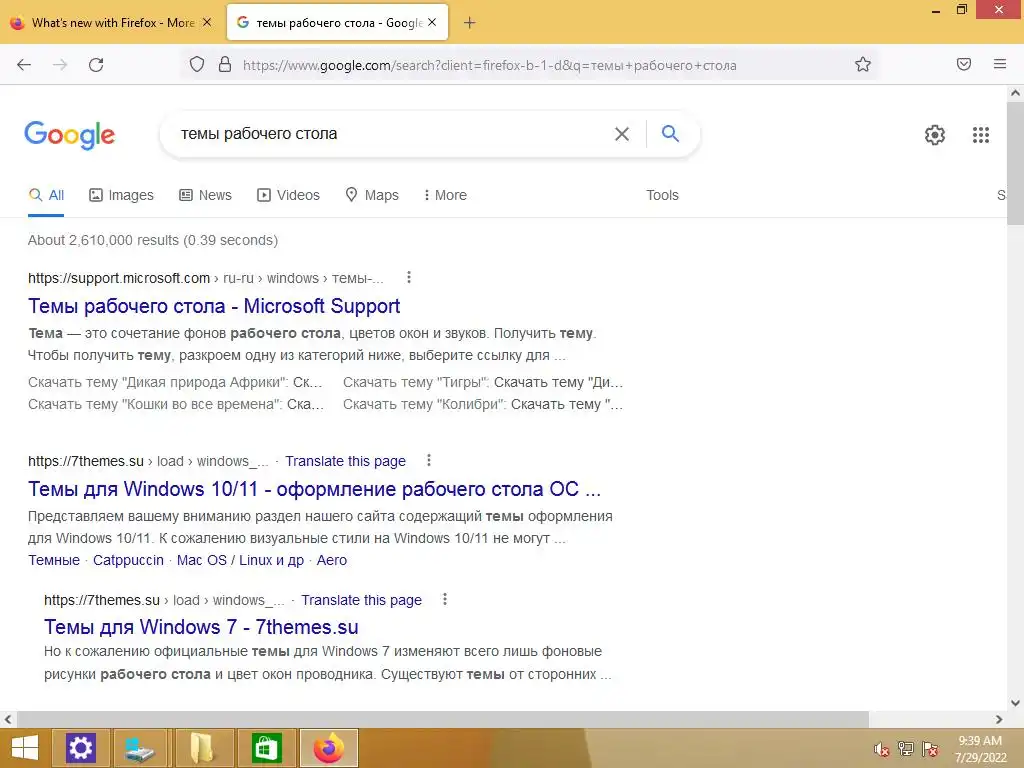
Task: Open 'Mac OS / Linux и др' sitelink
Action: click(240, 560)
